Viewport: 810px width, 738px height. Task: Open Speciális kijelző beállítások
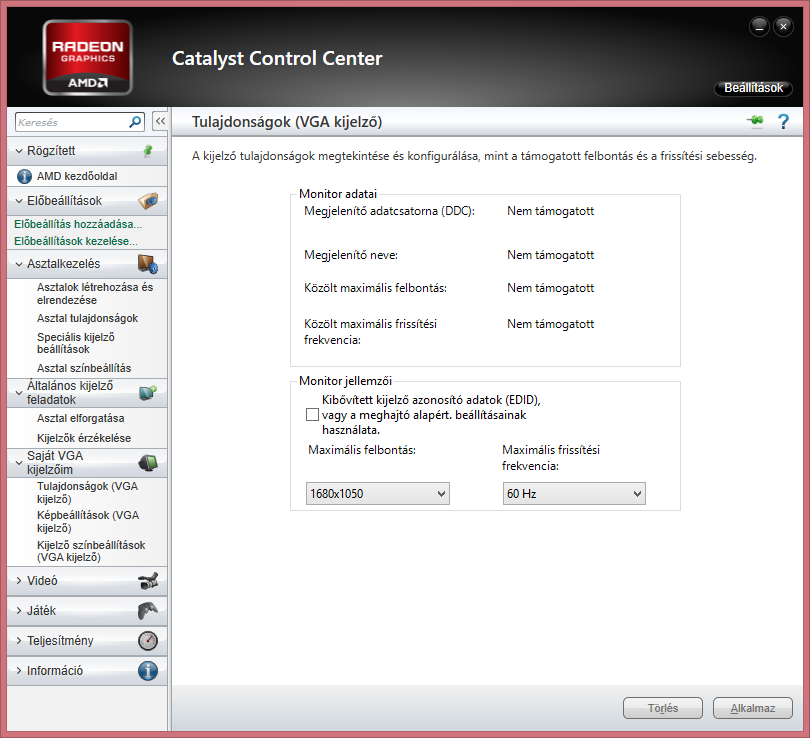pyautogui.click(x=76, y=343)
